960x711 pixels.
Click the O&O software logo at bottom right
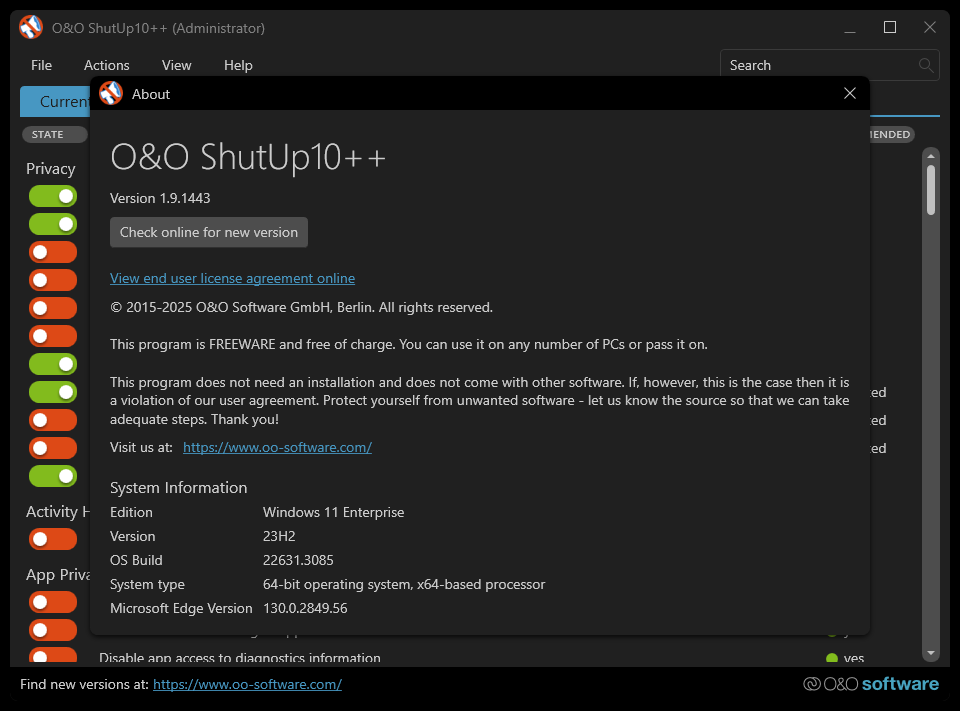tap(871, 683)
